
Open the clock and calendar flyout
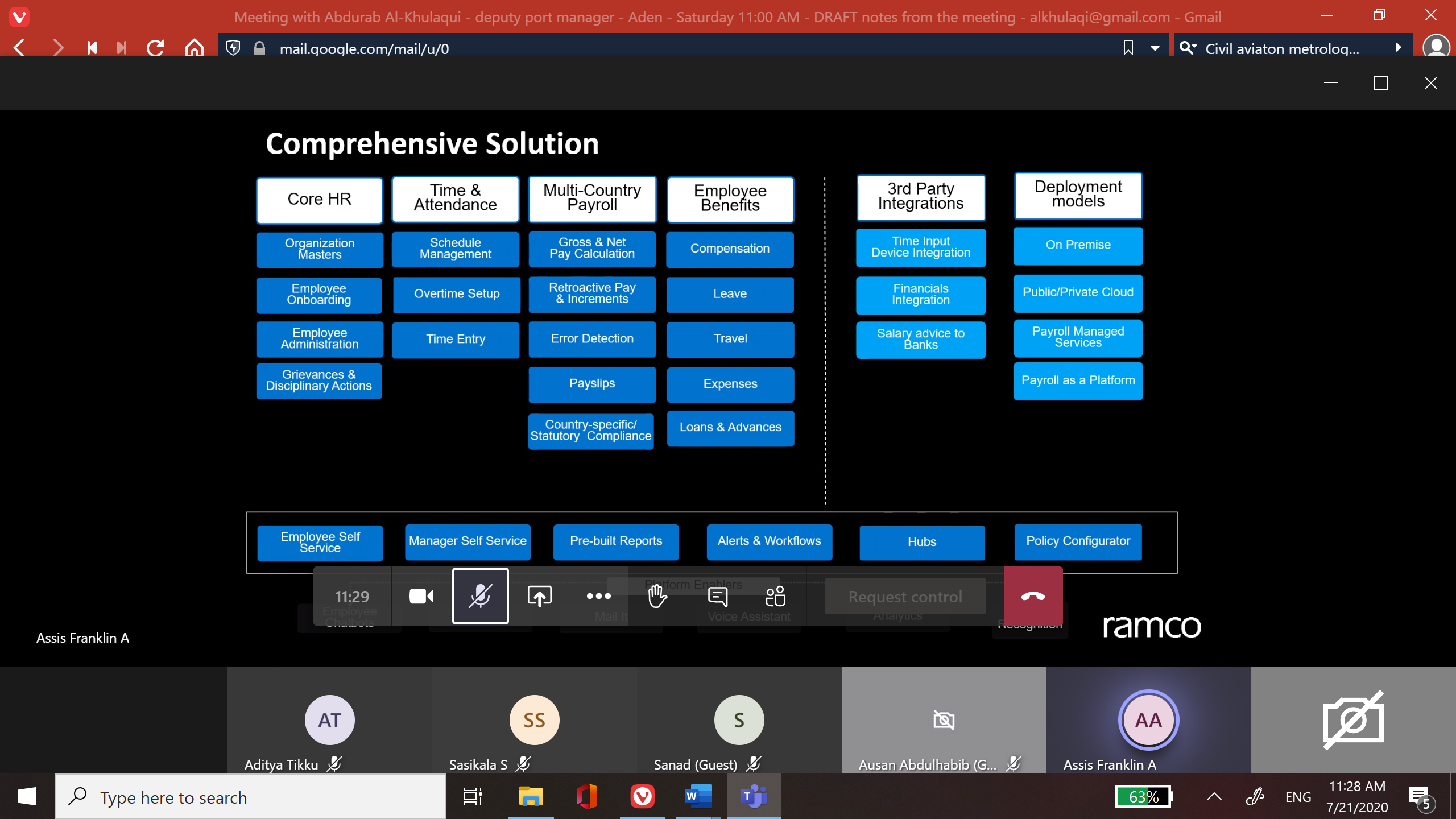click(1357, 796)
